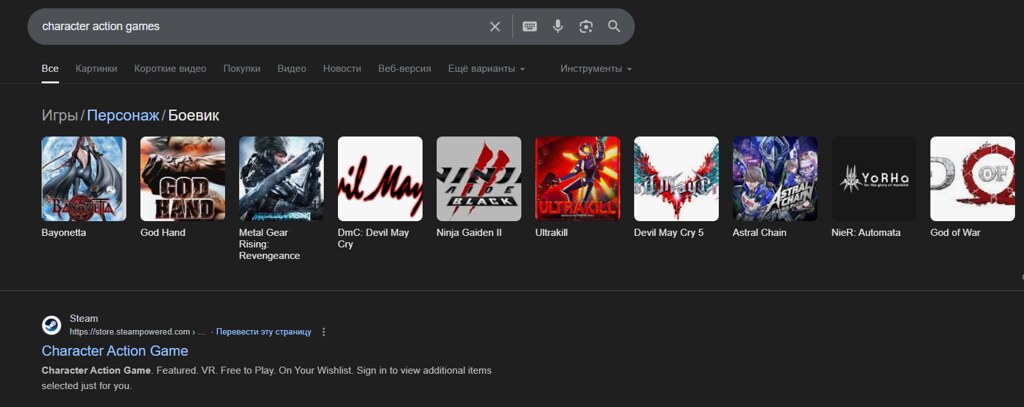Click the 'Devil May Cry 5' caption
Image resolution: width=1024 pixels, height=407 pixels.
coord(669,233)
